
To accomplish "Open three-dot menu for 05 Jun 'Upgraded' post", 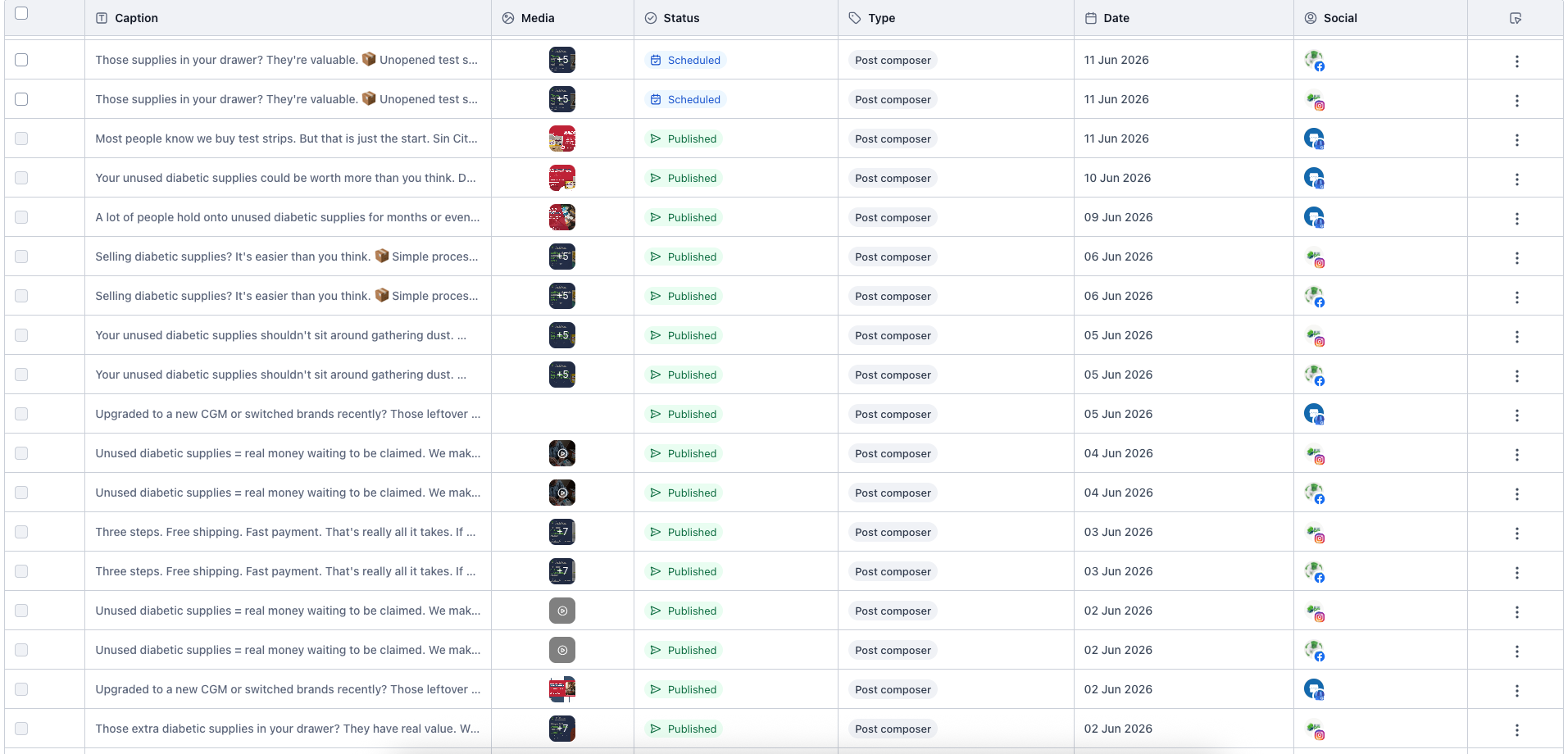I will tap(1517, 416).
